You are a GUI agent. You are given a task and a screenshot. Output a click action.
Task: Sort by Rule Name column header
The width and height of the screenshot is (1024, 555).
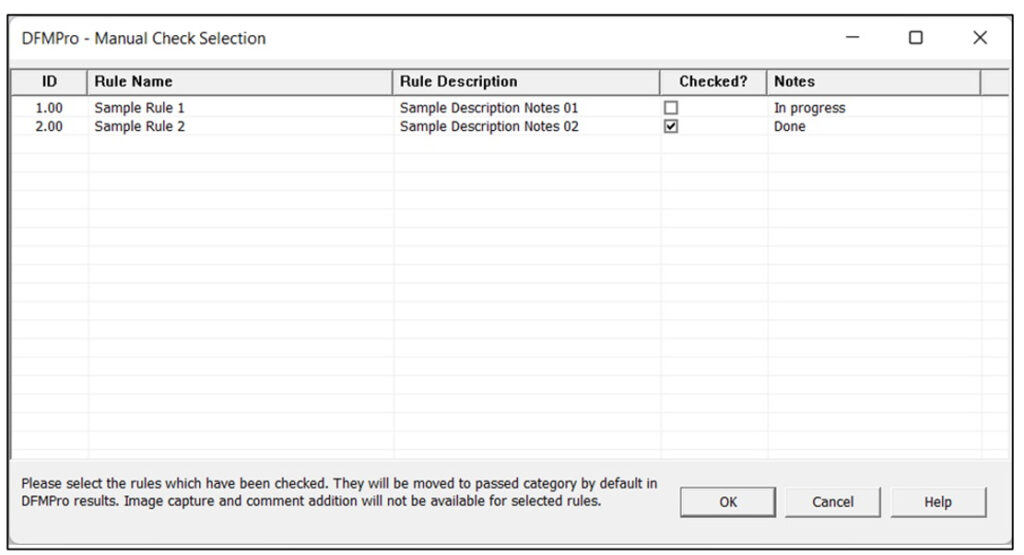(x=240, y=82)
